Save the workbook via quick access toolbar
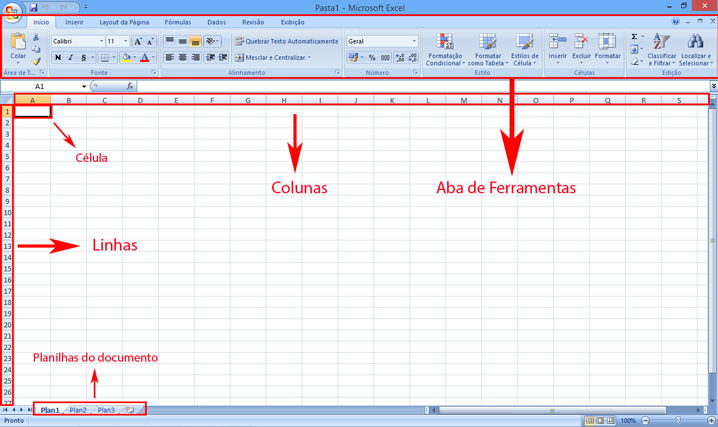The image size is (718, 427). click(x=33, y=8)
